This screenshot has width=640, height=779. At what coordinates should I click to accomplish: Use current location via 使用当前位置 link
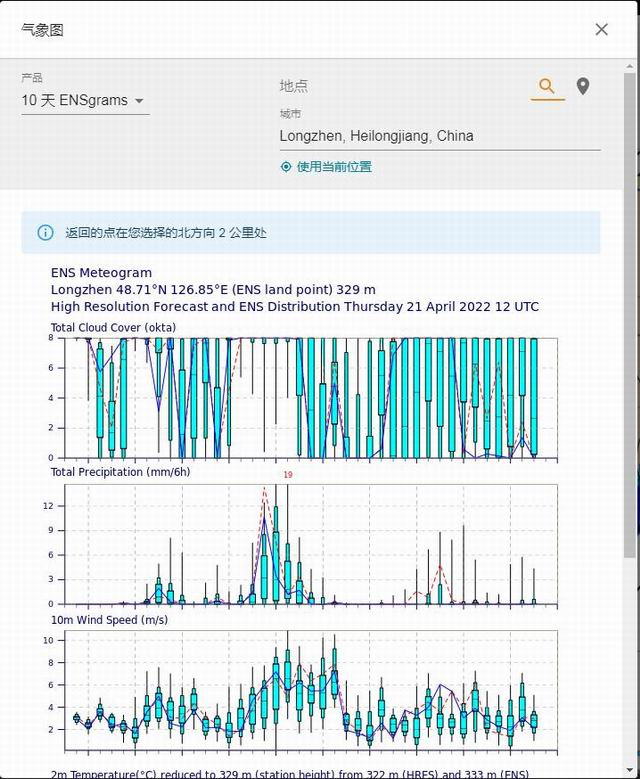pyautogui.click(x=334, y=167)
